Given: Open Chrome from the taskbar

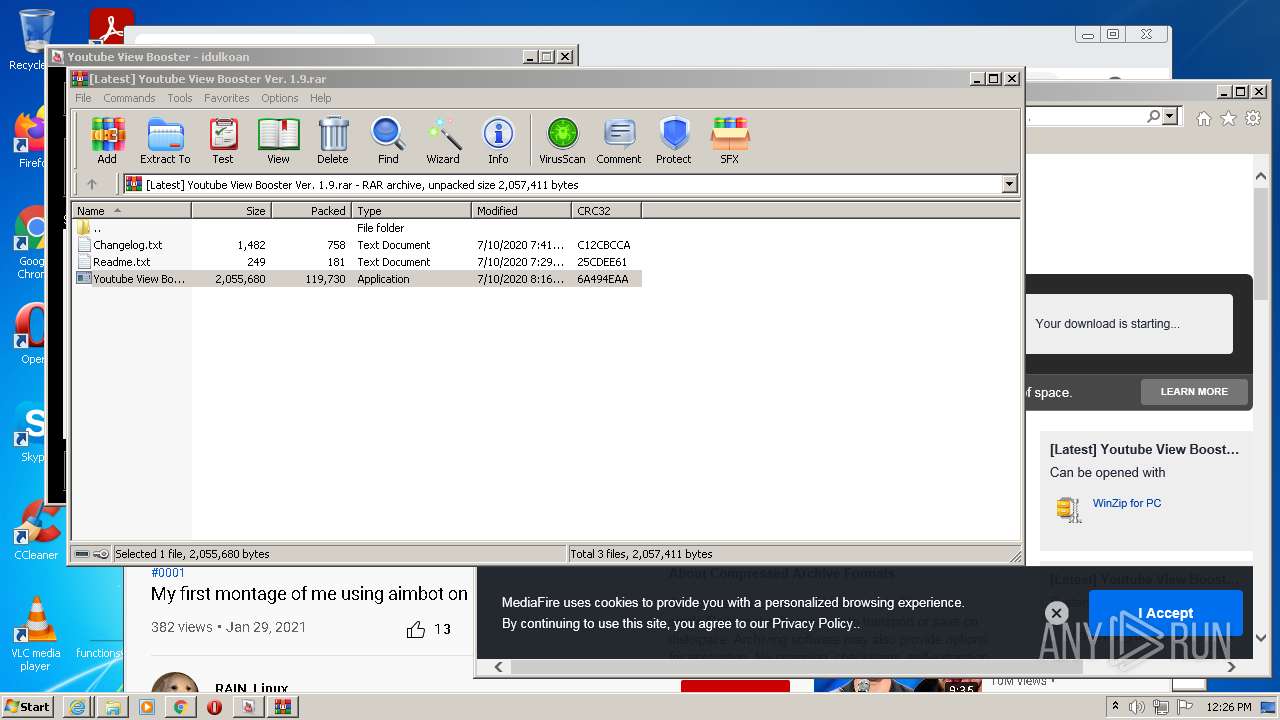Looking at the screenshot, I should tap(180, 707).
